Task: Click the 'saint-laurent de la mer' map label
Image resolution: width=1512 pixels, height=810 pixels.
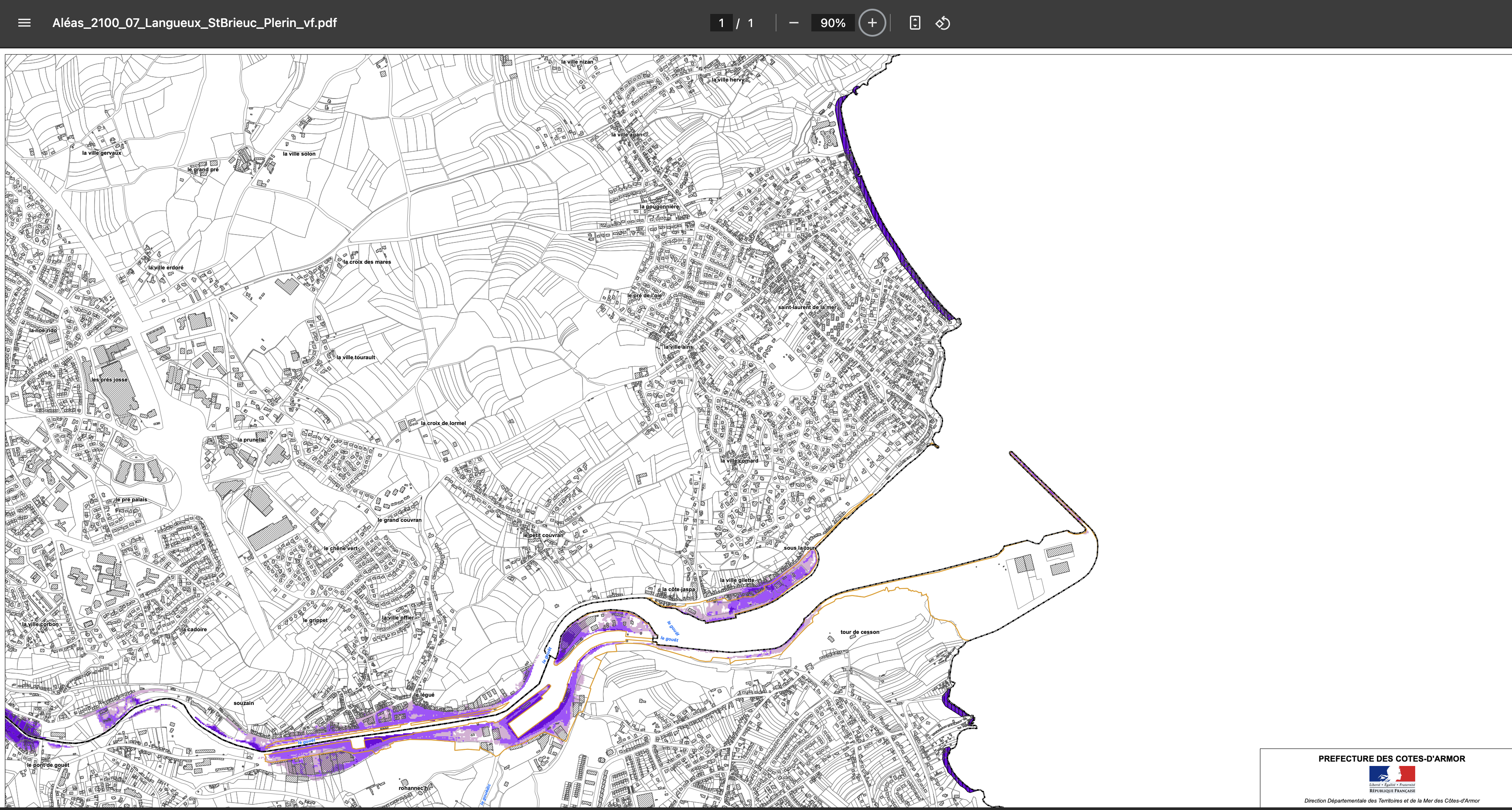Action: tap(807, 307)
